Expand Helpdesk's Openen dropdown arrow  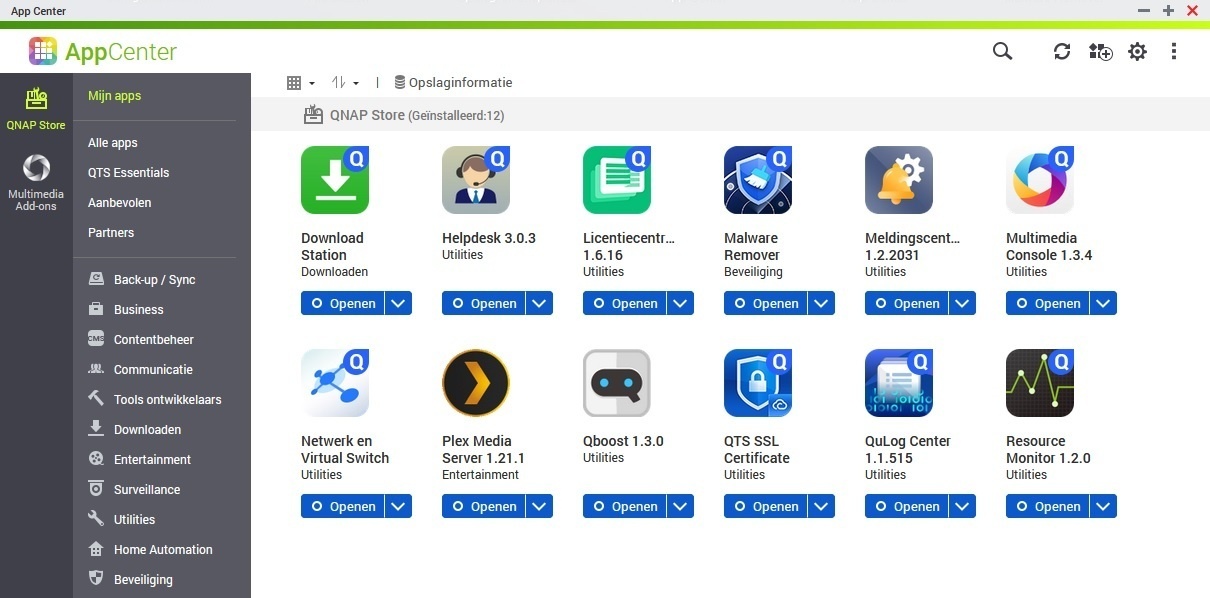pos(540,303)
